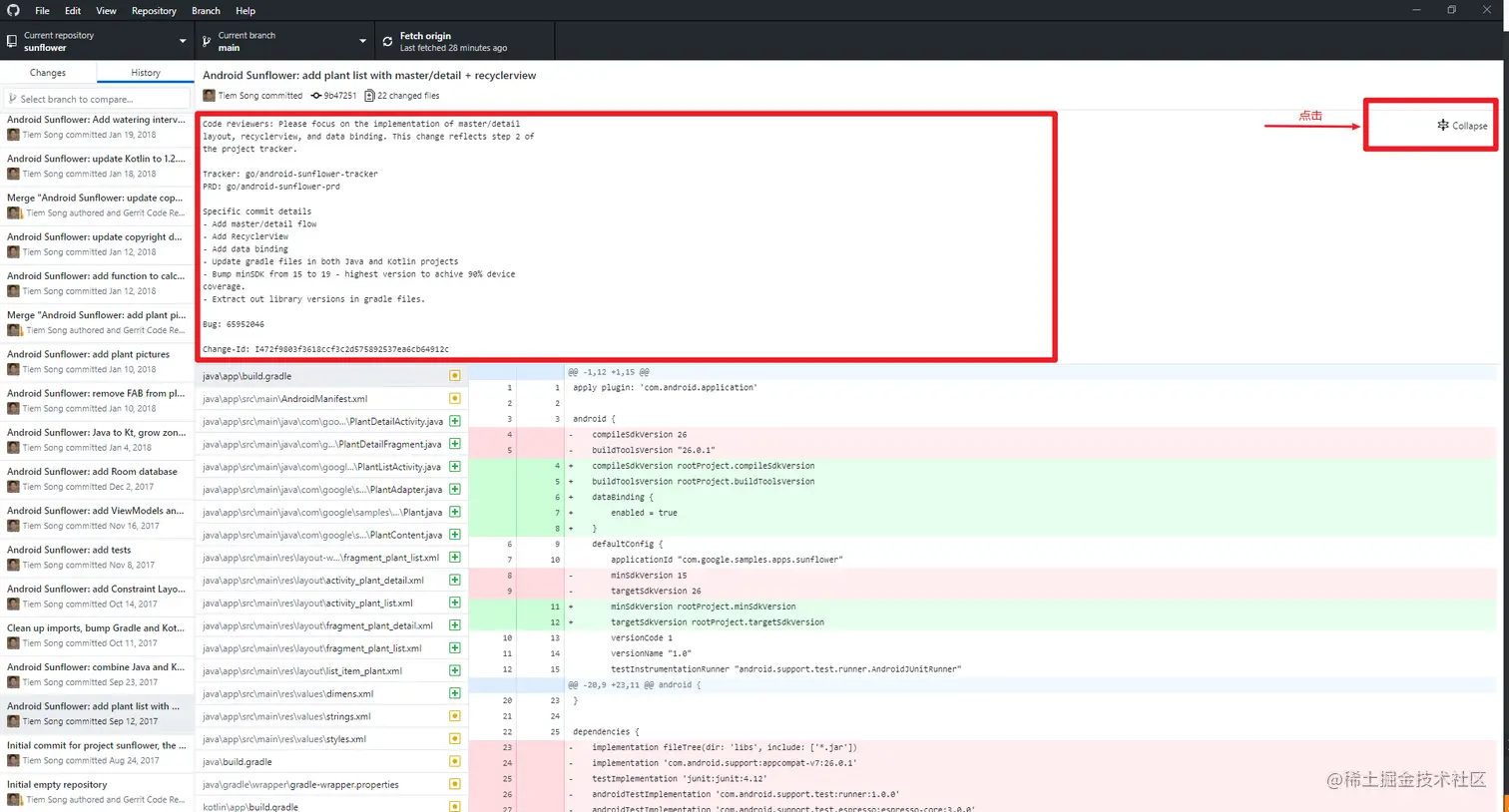Viewport: 1509px width, 812px height.
Task: Click added status icon for PlantDetailFragment.java
Action: pyautogui.click(x=455, y=444)
